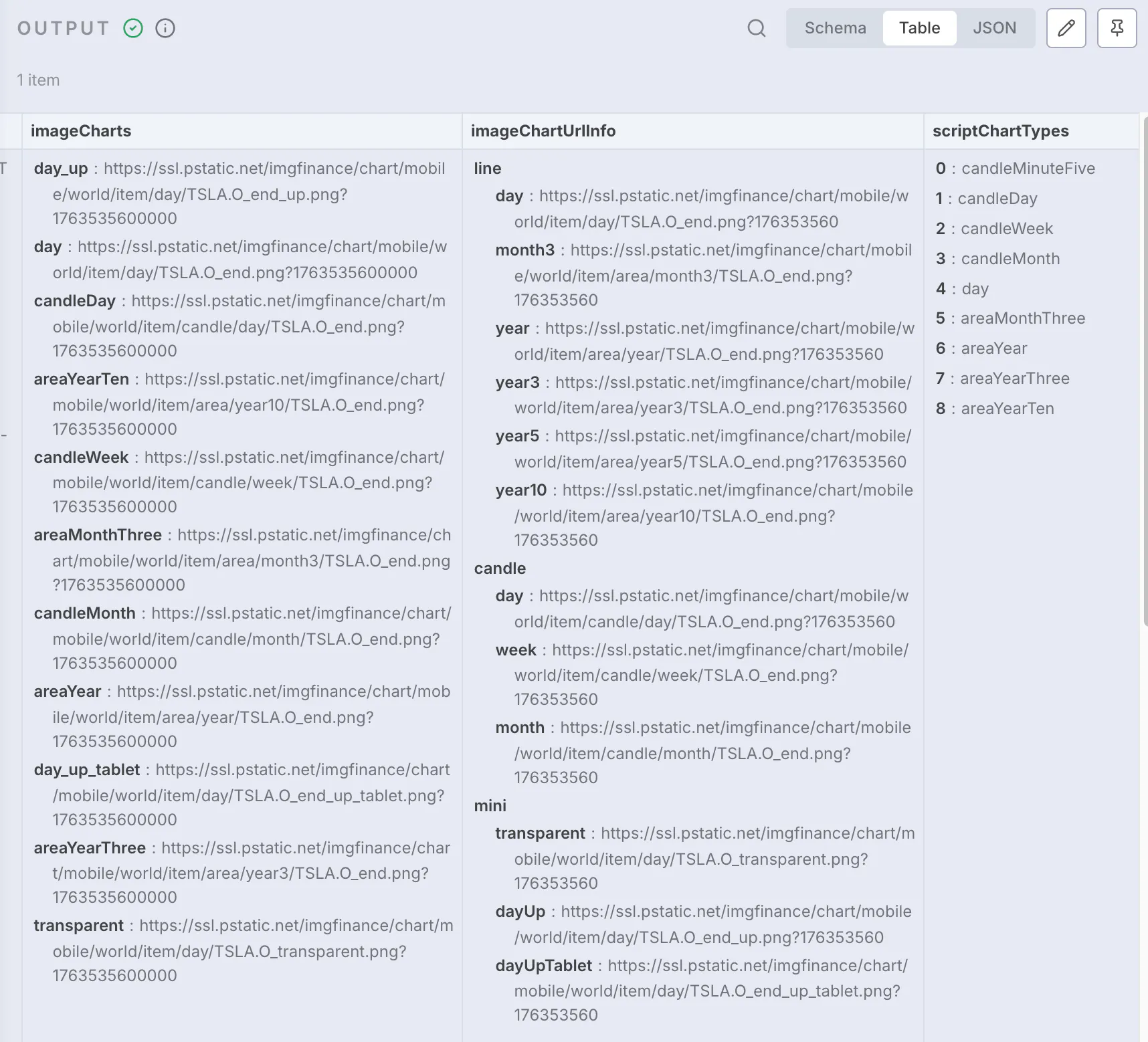The height and width of the screenshot is (1042, 1148).
Task: Click the '1 item' count label
Action: point(38,80)
